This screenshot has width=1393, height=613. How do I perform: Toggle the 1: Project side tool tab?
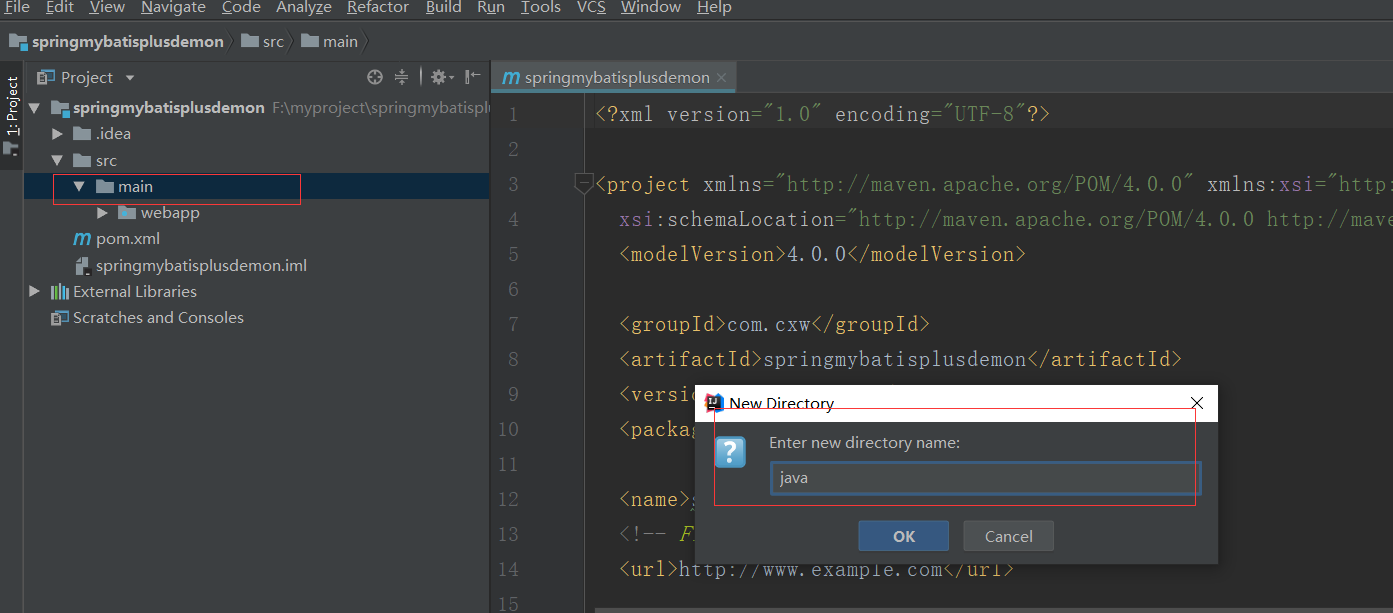[12, 106]
